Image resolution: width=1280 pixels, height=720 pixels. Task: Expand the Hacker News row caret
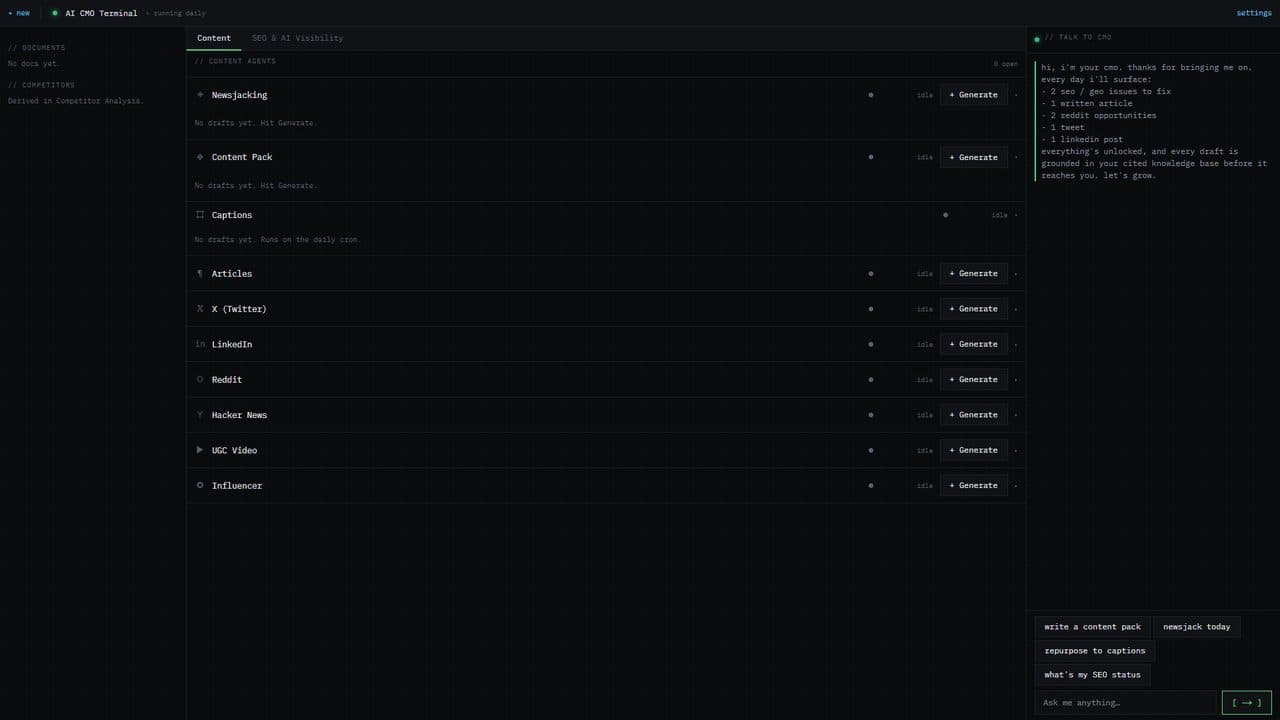click(x=1016, y=415)
